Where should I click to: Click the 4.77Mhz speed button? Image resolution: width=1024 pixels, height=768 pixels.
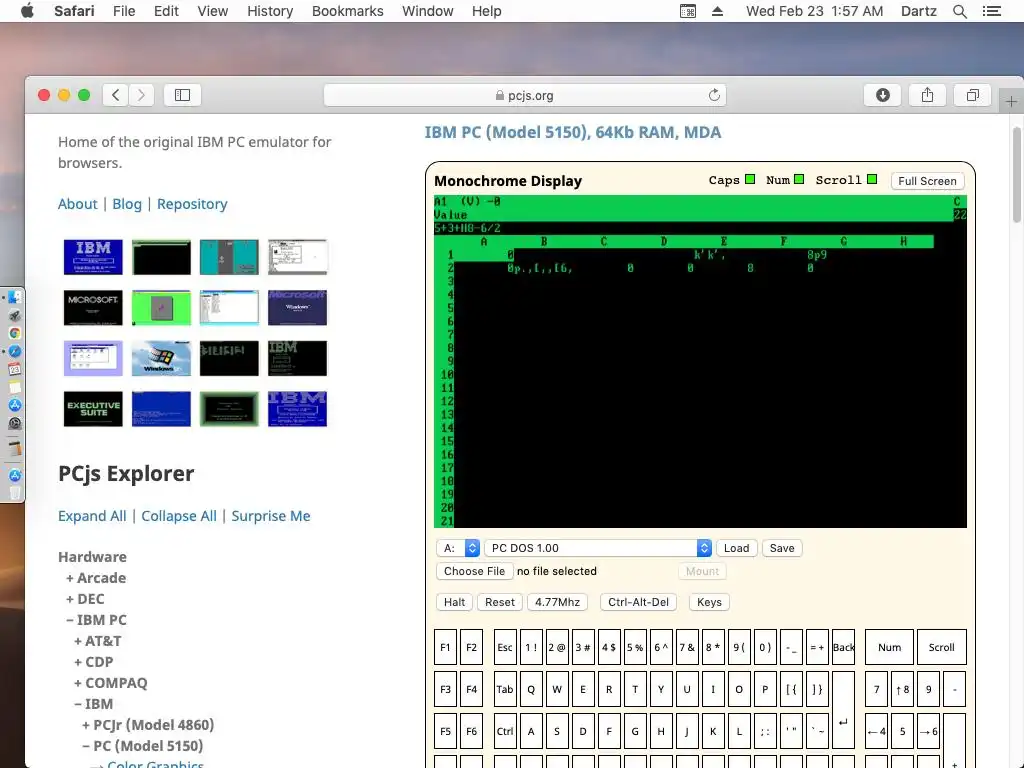(x=557, y=602)
